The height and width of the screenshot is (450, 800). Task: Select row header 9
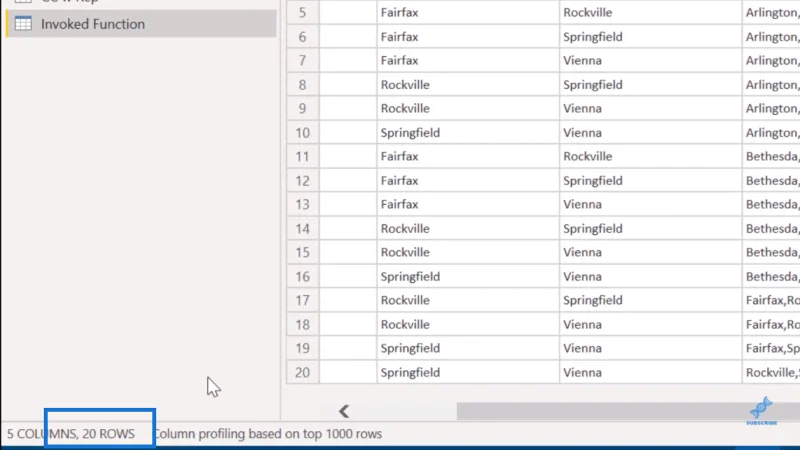tap(303, 108)
